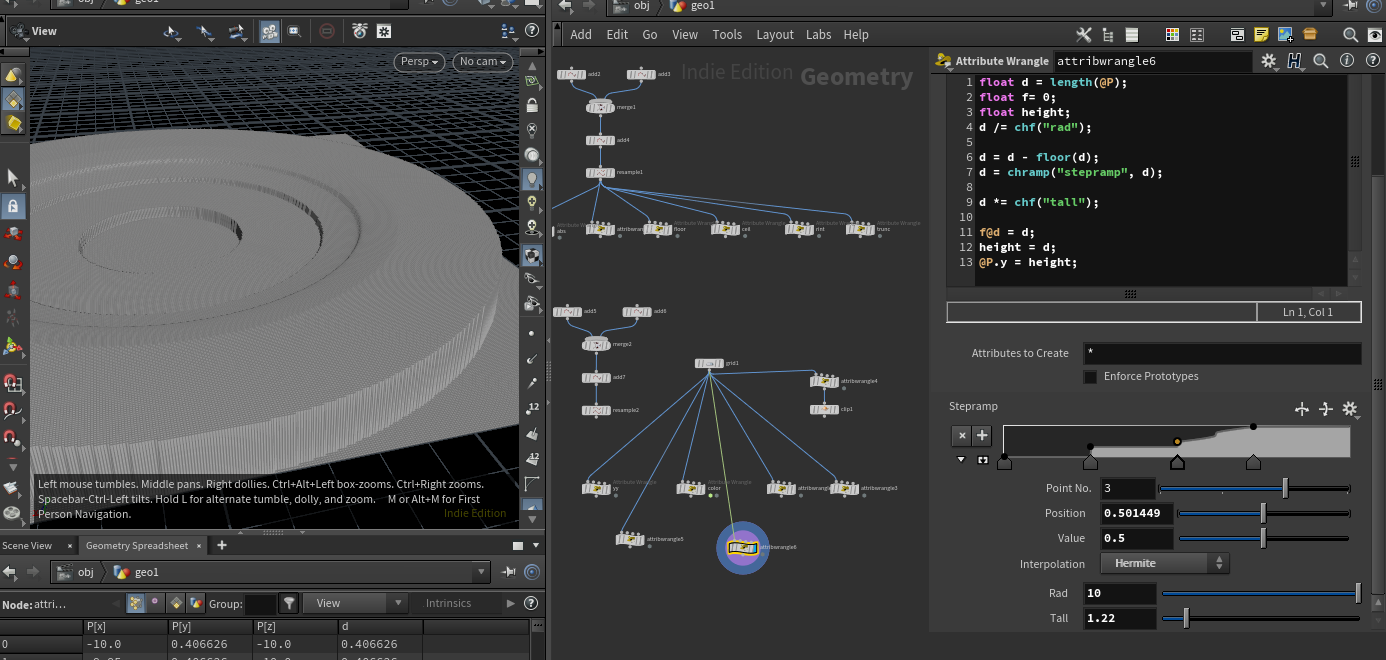Adjust the ramp Position slider
Viewport: 1386px width, 660px height.
pos(1265,514)
